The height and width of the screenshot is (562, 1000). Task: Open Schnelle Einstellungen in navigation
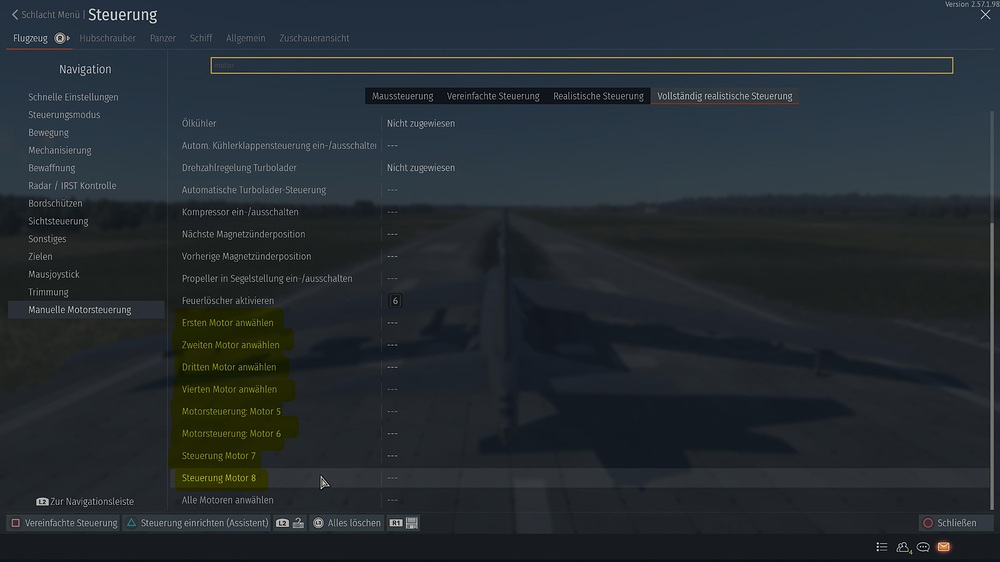pos(73,97)
